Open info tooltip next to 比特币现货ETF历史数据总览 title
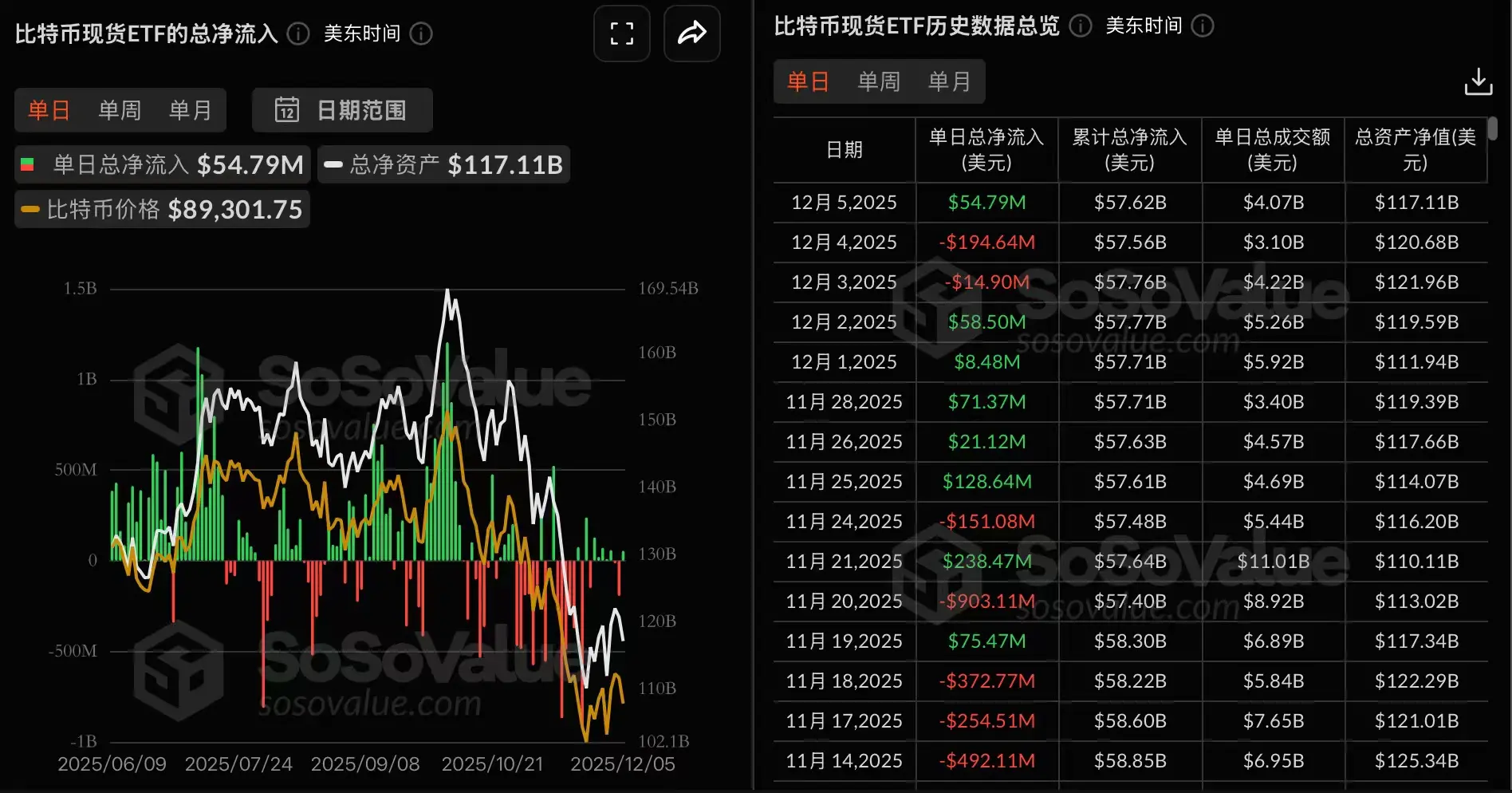Image resolution: width=1512 pixels, height=793 pixels. pos(1081,26)
